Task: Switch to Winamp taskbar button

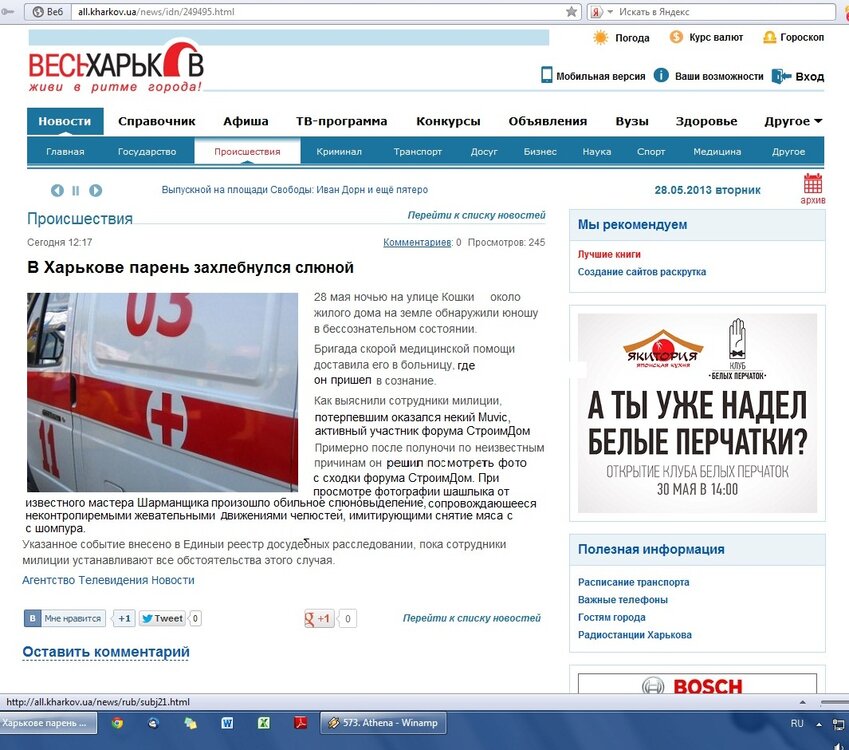Action: point(383,723)
